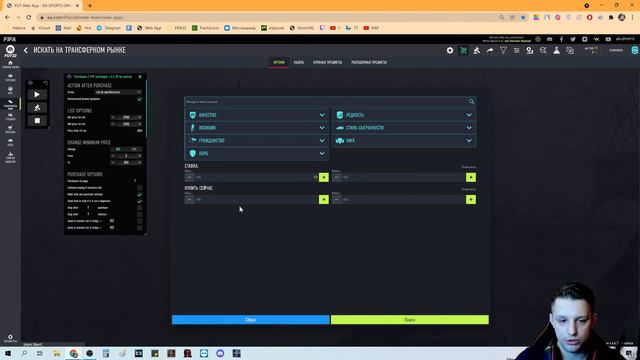Open the Twitter link in the top bar

coord(573,39)
